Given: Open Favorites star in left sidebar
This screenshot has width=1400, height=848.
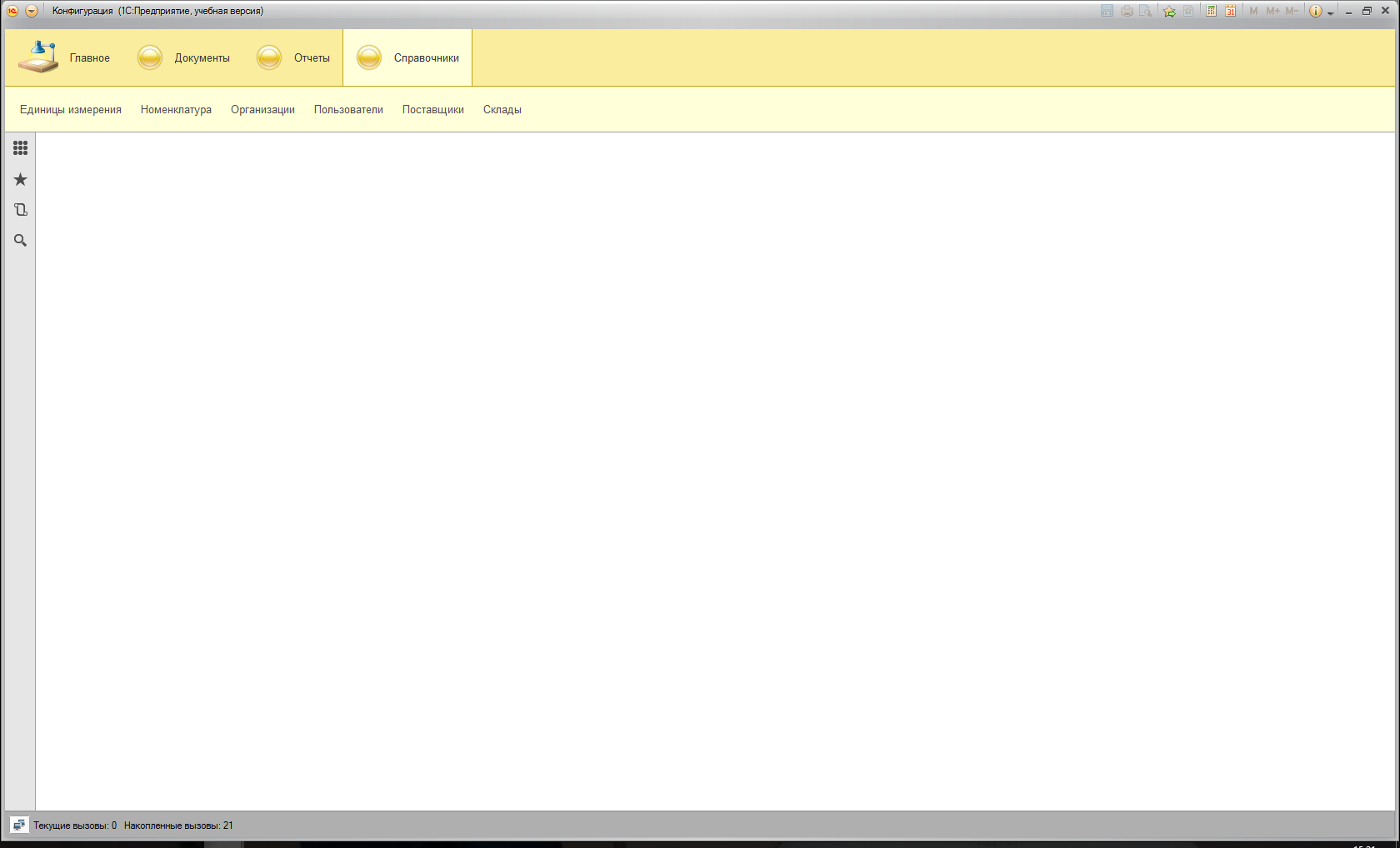Looking at the screenshot, I should pyautogui.click(x=21, y=179).
